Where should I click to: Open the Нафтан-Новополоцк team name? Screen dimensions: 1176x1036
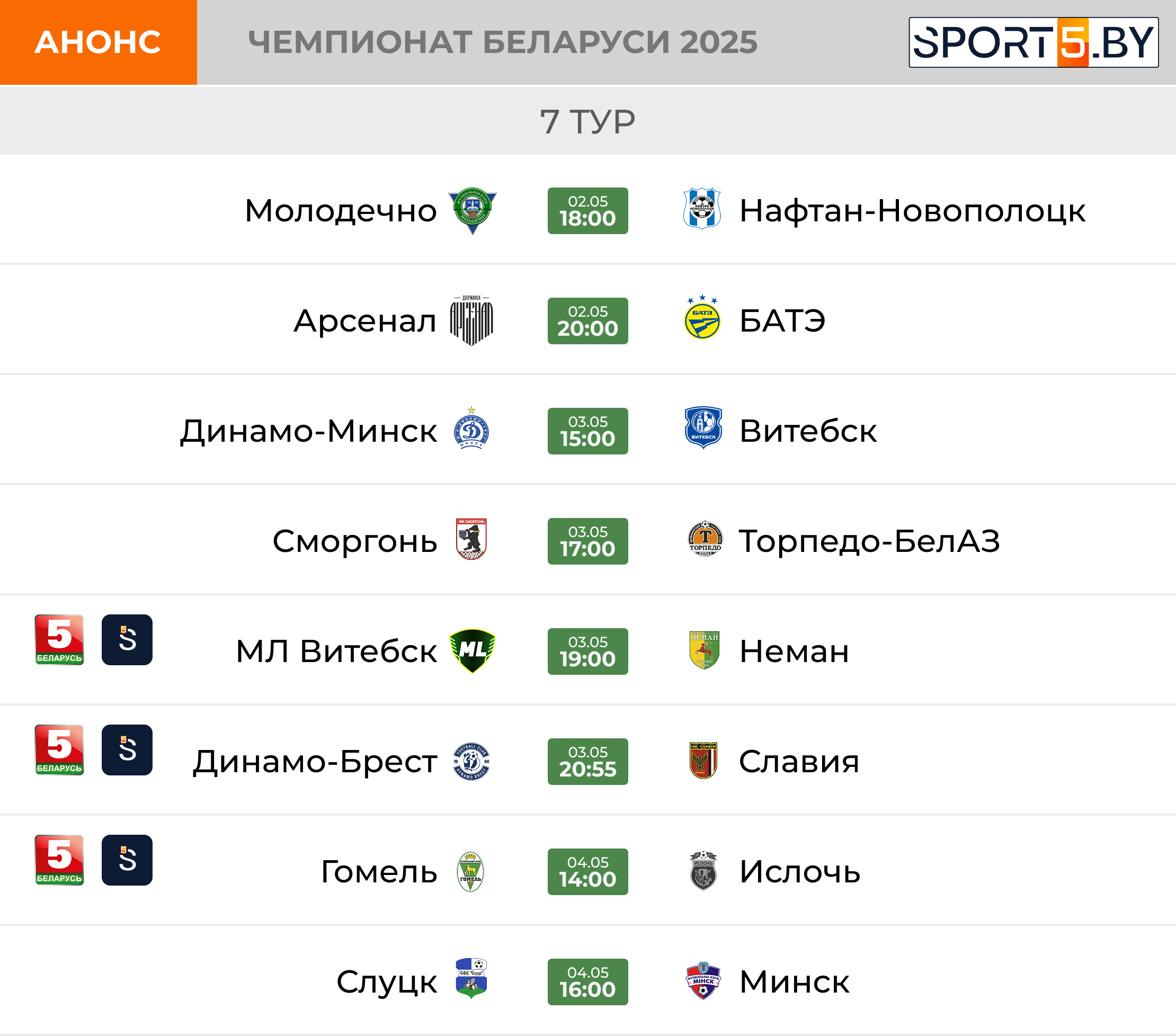pos(912,210)
